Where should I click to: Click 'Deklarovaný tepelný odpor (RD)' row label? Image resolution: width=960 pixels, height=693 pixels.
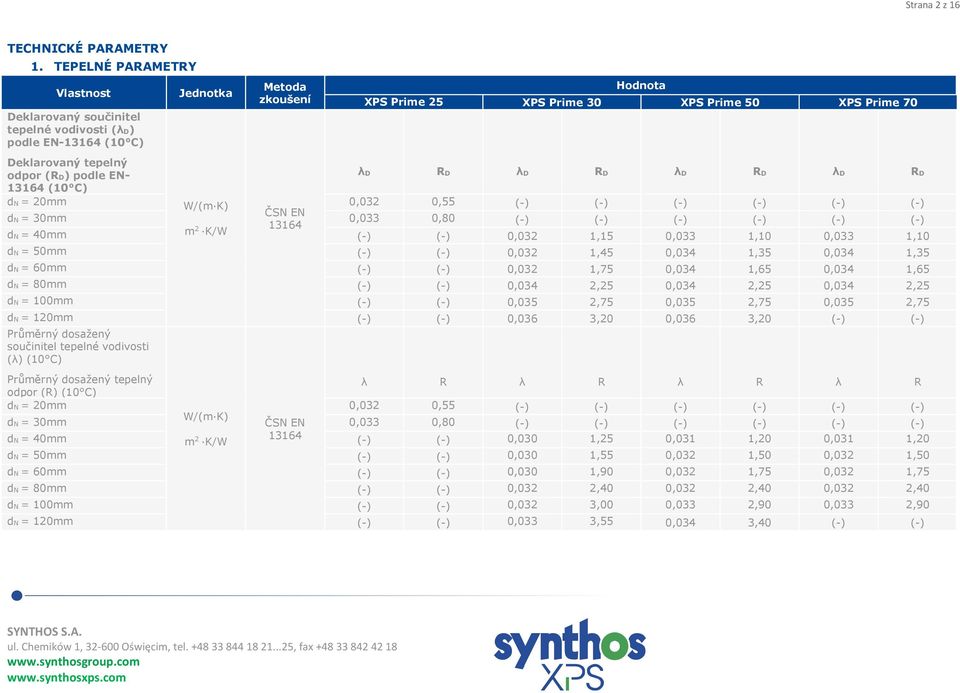[68, 175]
